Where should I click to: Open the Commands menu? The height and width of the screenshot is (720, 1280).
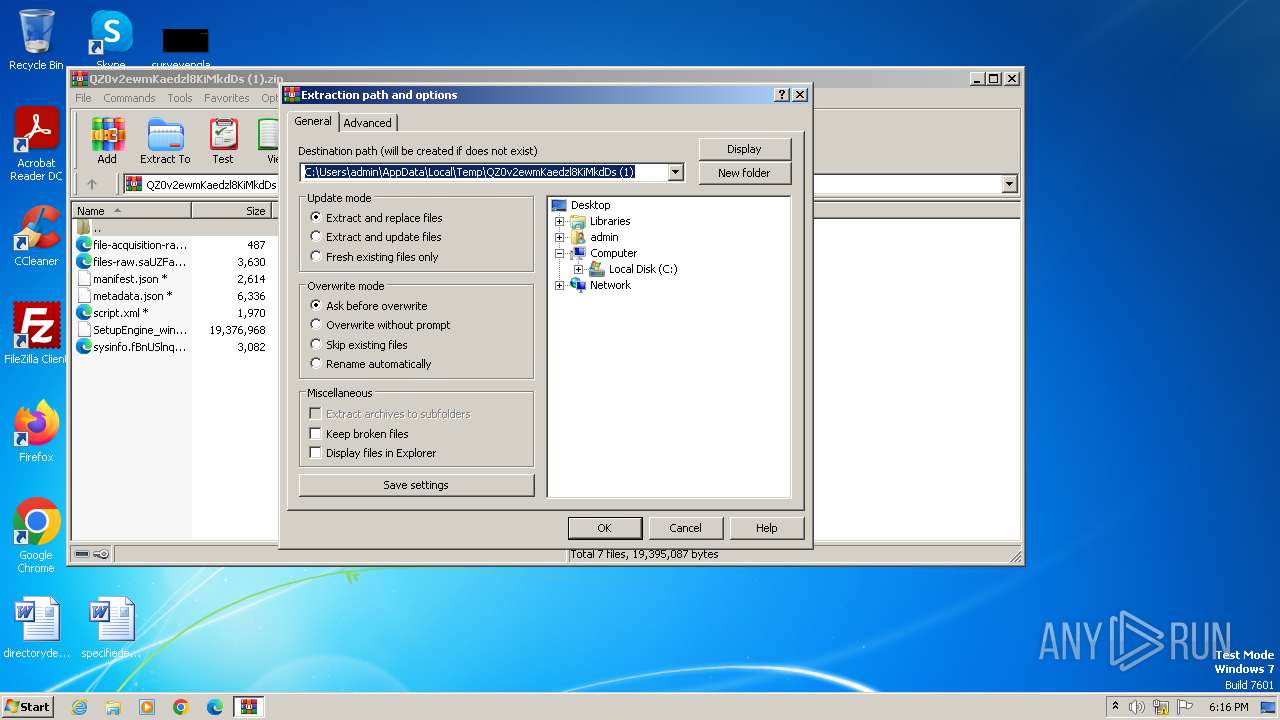click(x=129, y=98)
